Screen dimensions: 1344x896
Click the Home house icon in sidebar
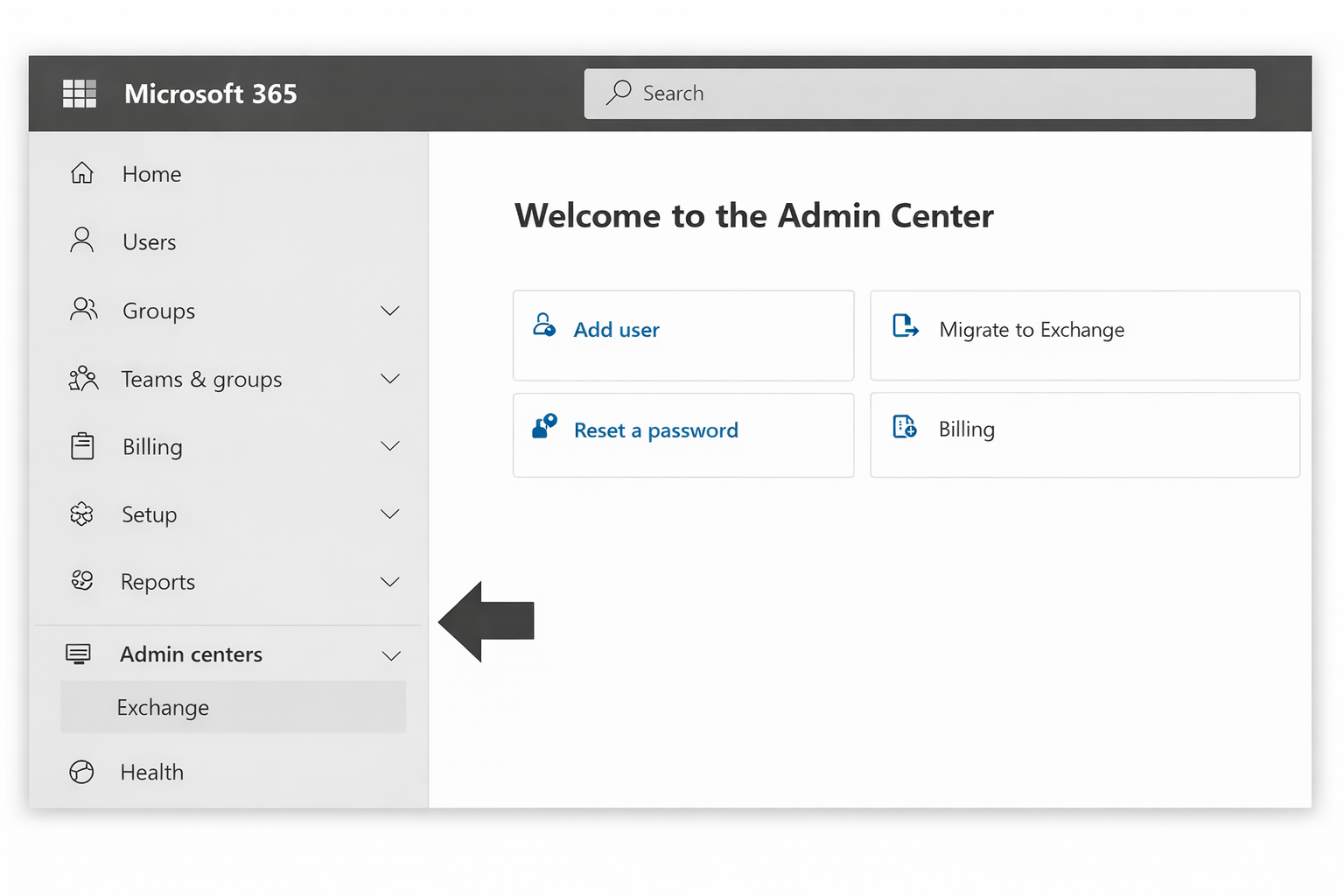pyautogui.click(x=82, y=173)
